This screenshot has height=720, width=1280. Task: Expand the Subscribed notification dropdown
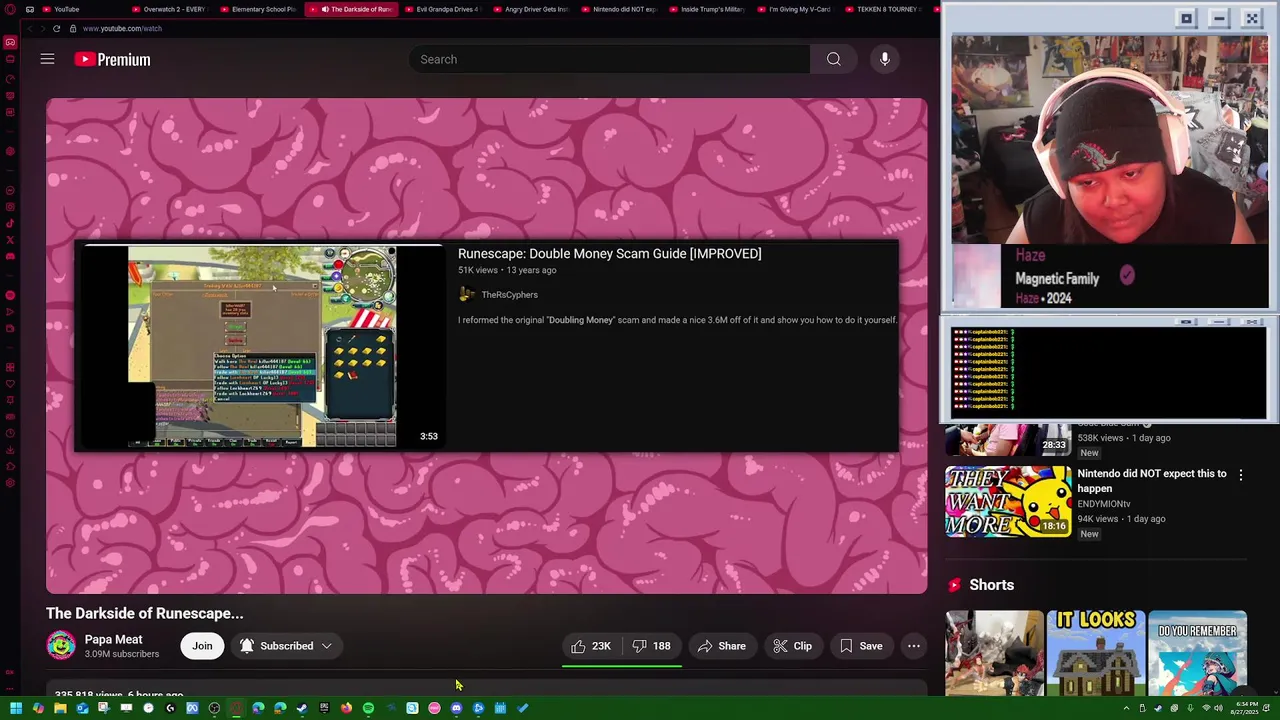coord(286,646)
